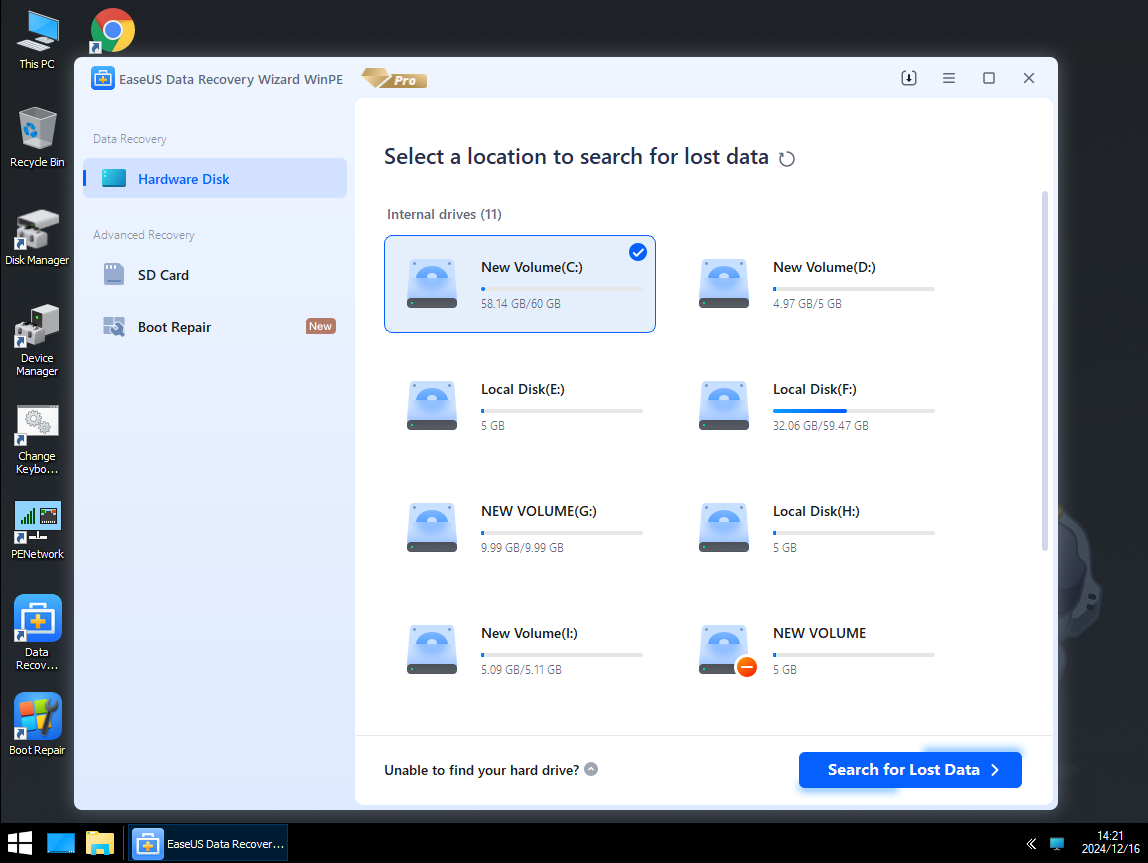
Task: Select the New Volume(C:) drive card
Action: [520, 284]
